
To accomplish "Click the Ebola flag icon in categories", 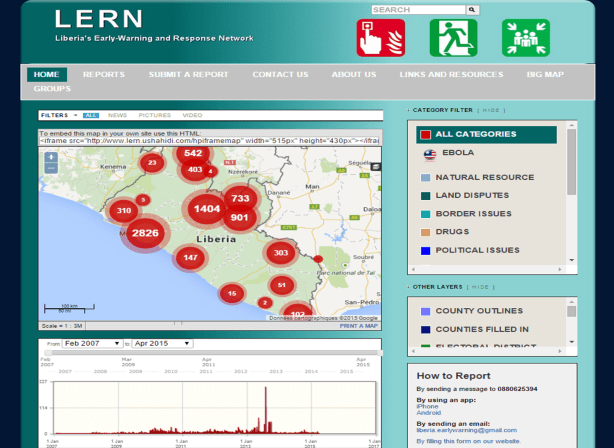I will pyautogui.click(x=430, y=155).
